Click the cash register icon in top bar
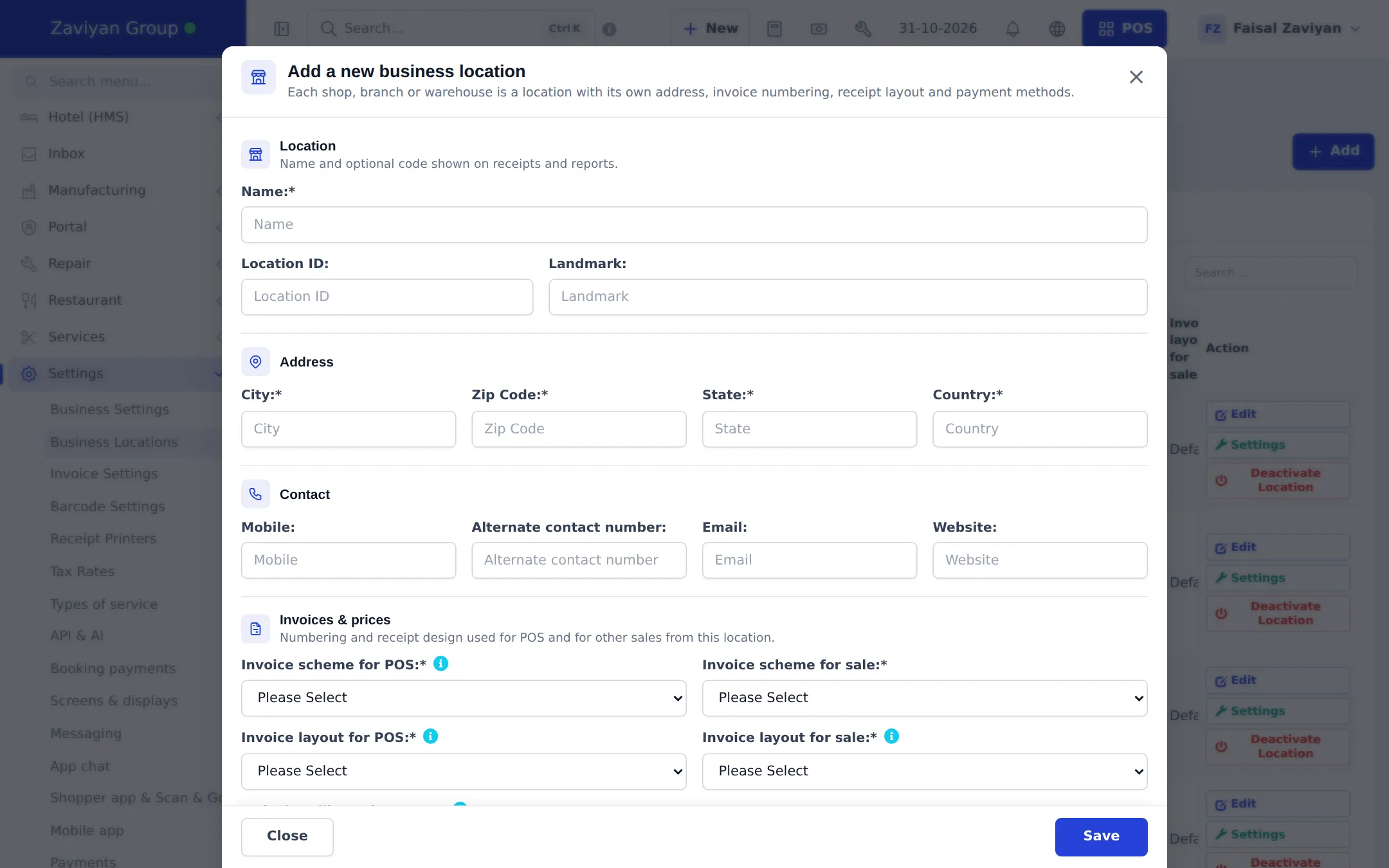Image resolution: width=1389 pixels, height=868 pixels. tap(819, 29)
